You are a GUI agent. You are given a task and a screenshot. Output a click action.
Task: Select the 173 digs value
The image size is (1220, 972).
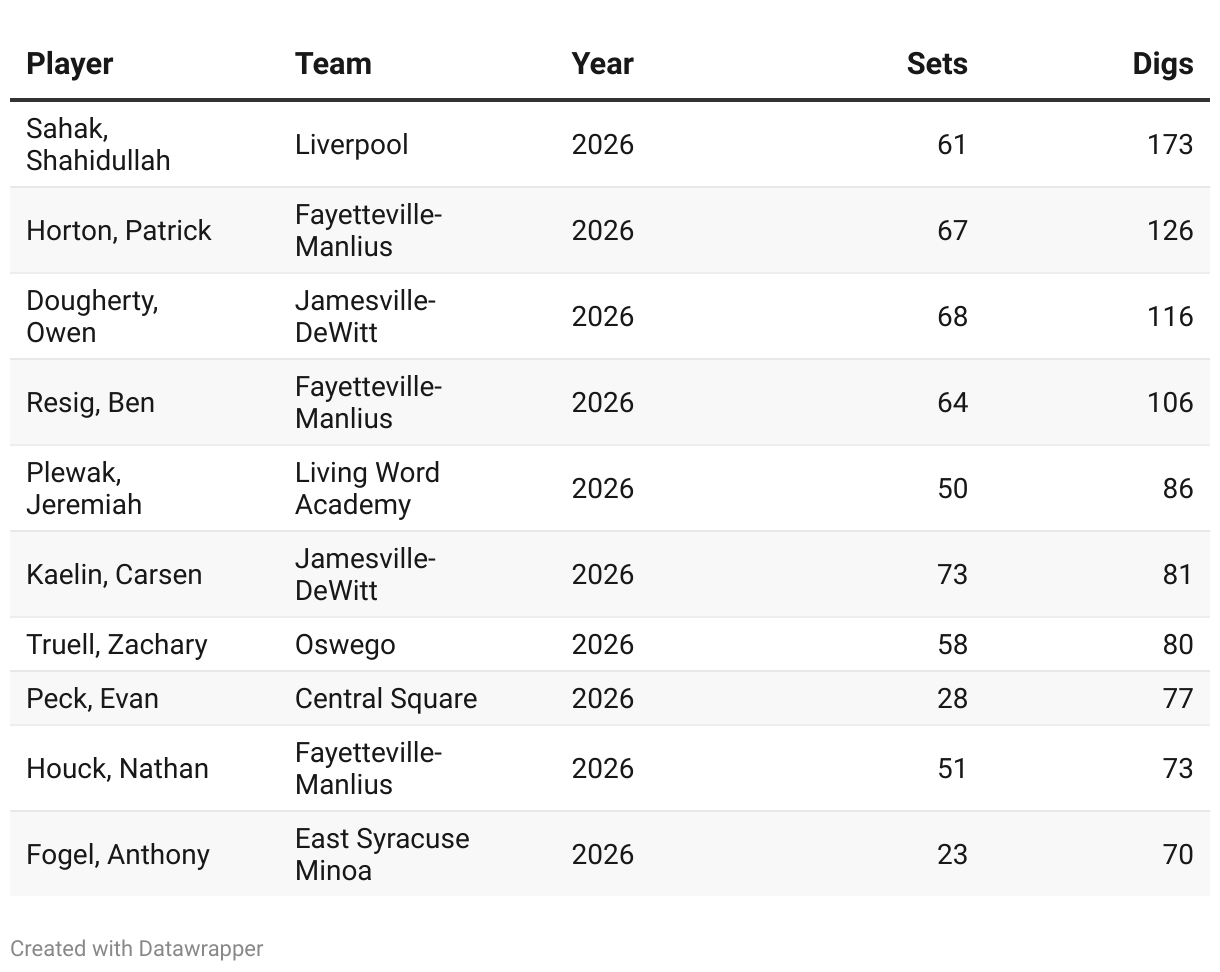pos(1169,144)
